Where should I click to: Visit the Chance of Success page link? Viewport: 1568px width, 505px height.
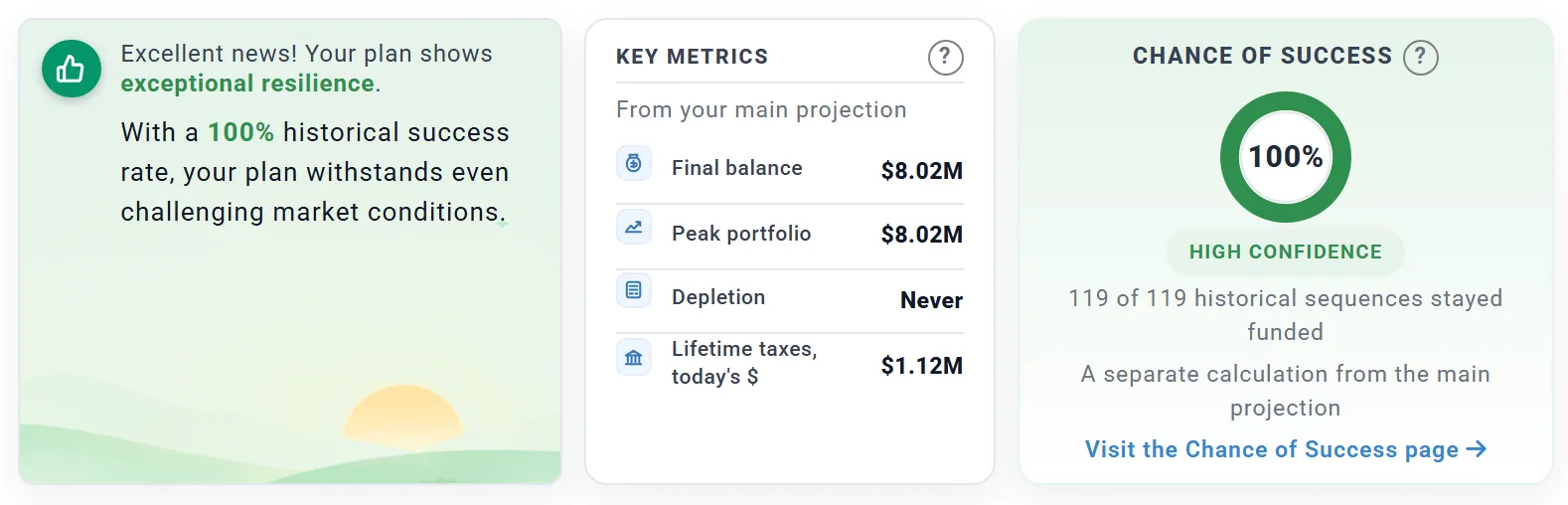click(1285, 449)
